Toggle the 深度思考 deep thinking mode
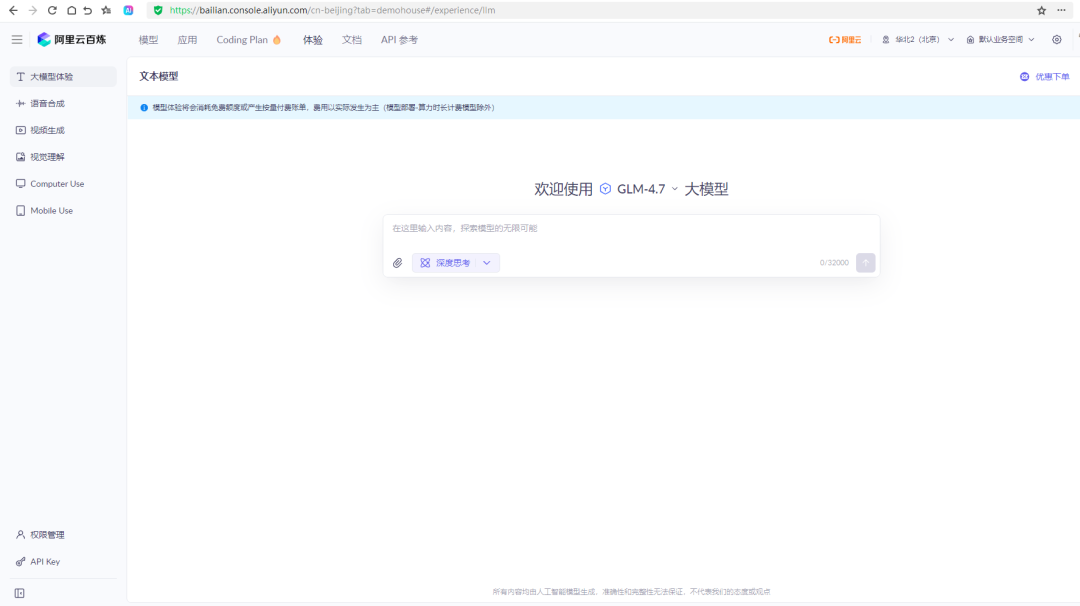Image resolution: width=1080 pixels, height=606 pixels. [x=448, y=262]
